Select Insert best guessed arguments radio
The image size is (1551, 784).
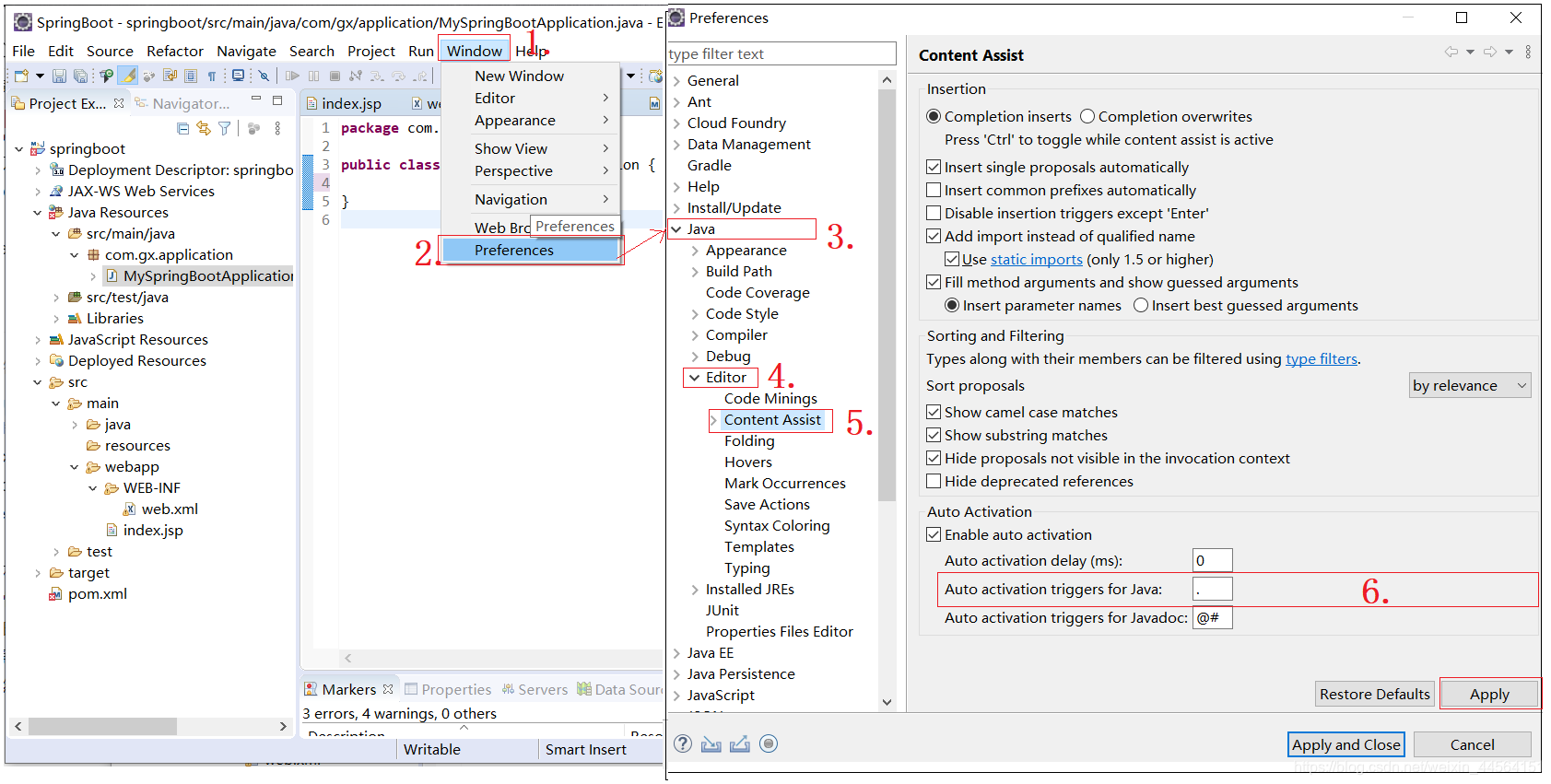[x=1141, y=305]
